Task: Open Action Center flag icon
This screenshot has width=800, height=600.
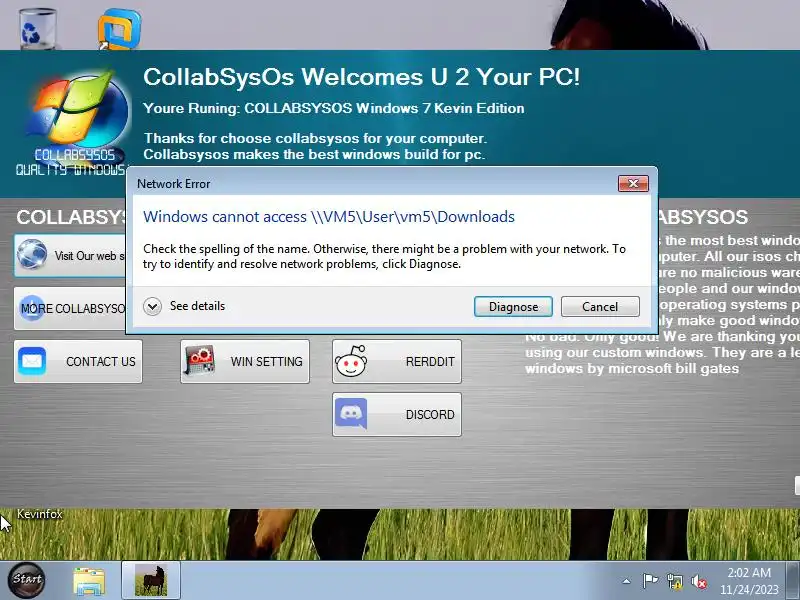Action: [x=650, y=581]
